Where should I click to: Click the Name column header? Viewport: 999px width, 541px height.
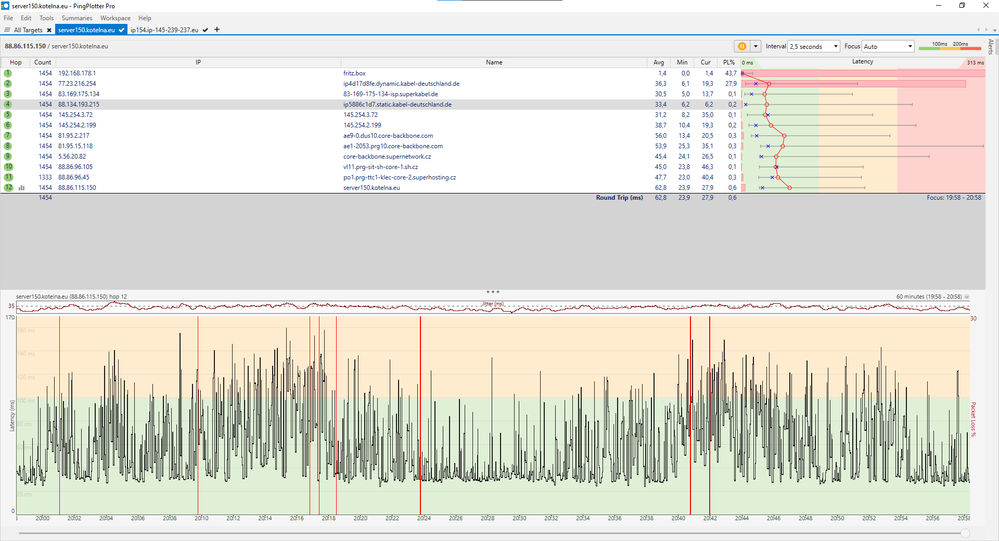494,62
